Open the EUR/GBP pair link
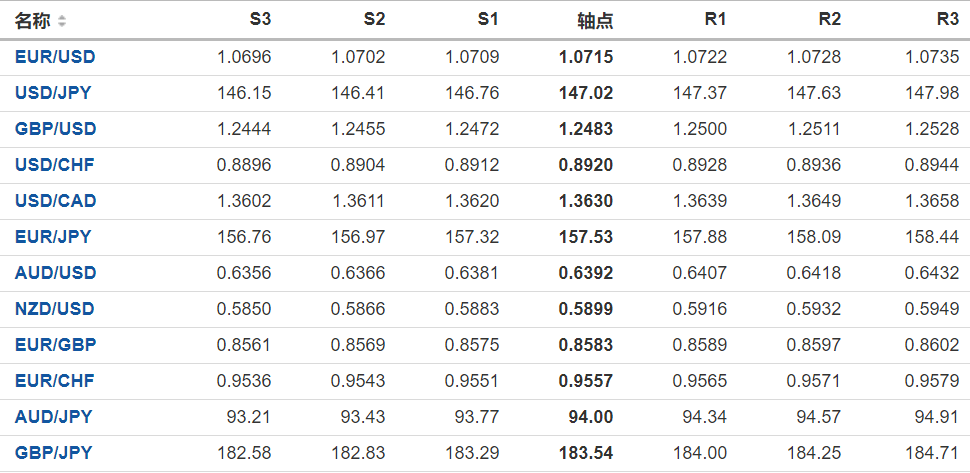970x473 pixels. click(x=54, y=345)
